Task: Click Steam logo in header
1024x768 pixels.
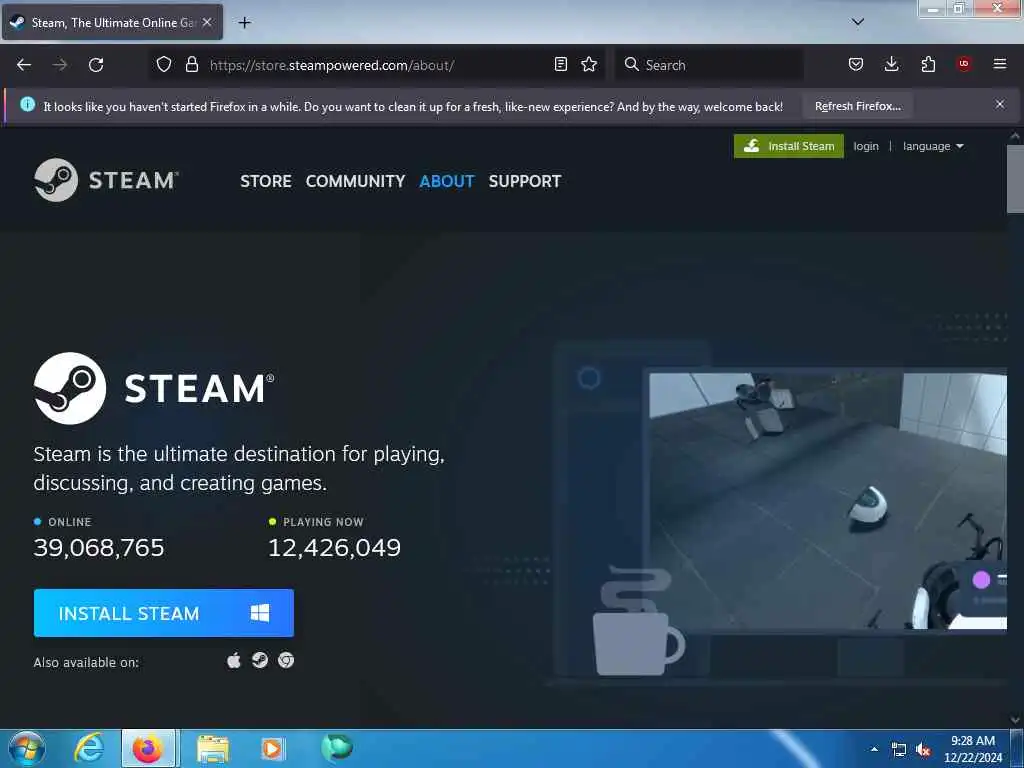Action: (106, 180)
